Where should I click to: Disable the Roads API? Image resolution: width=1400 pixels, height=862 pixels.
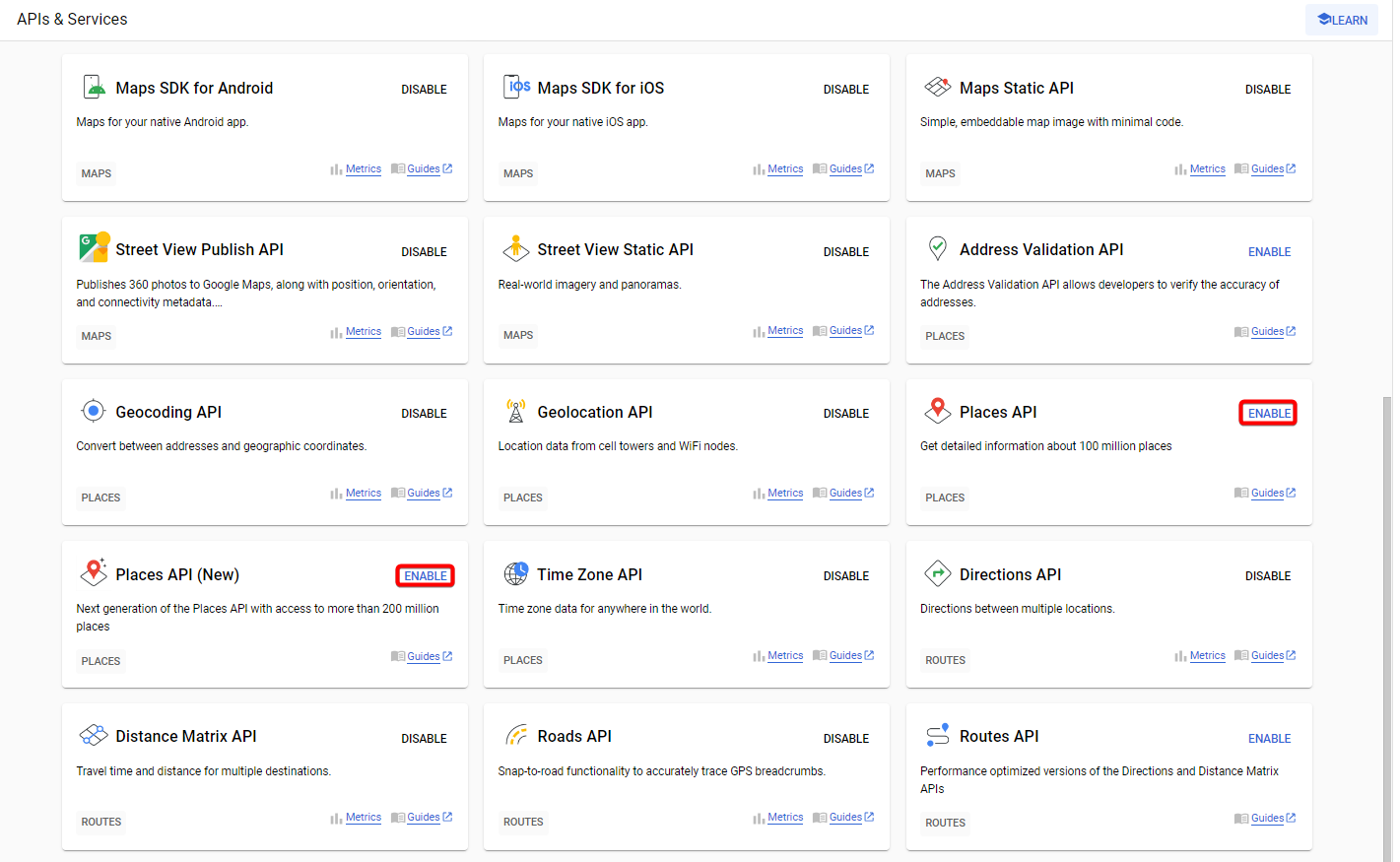click(x=846, y=739)
